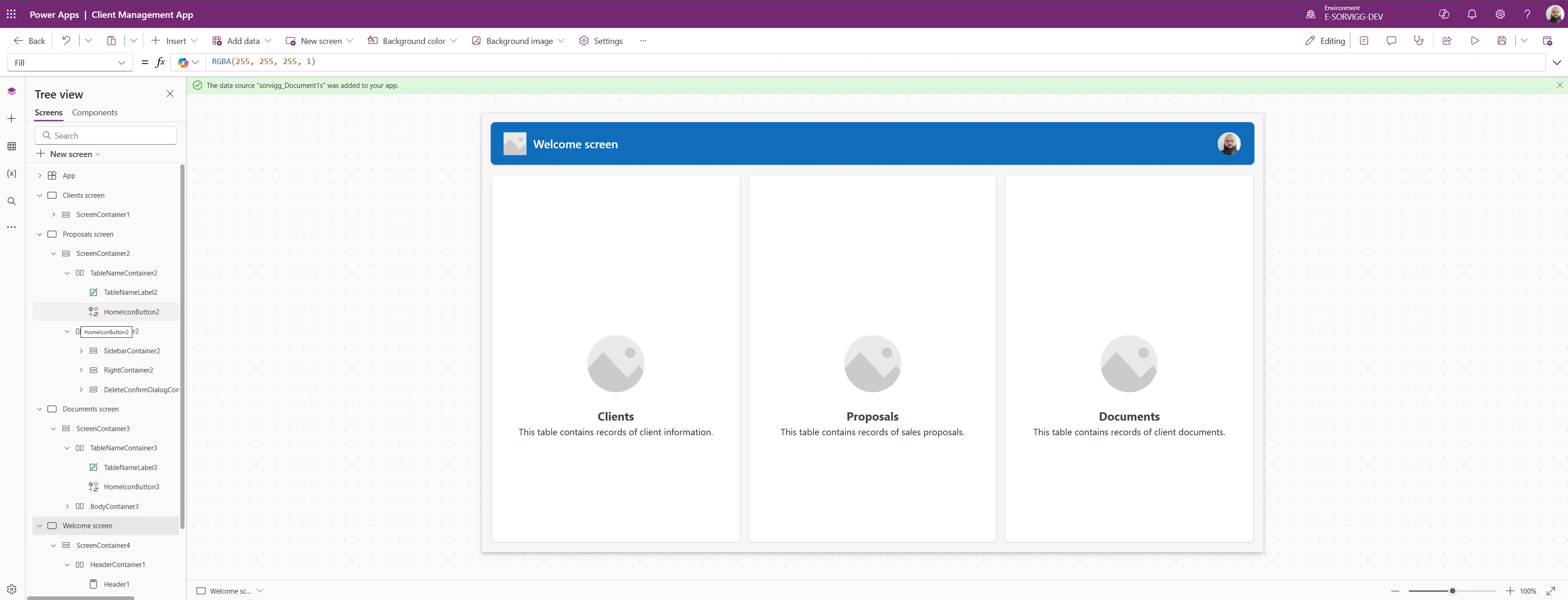Adjust the zoom slider handle

pos(1452,591)
